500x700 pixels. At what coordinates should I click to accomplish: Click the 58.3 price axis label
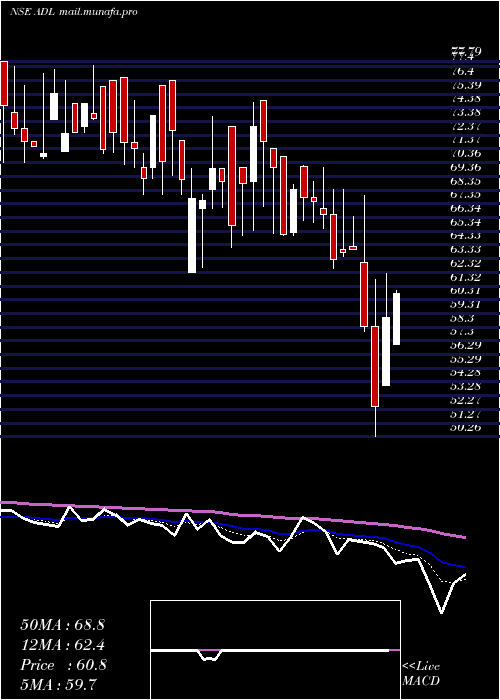pyautogui.click(x=462, y=318)
